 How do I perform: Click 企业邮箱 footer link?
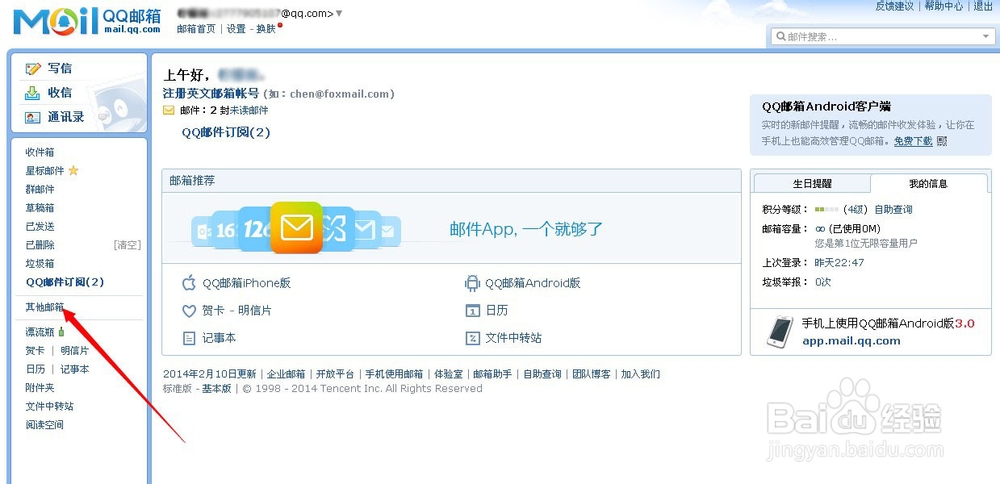pyautogui.click(x=286, y=374)
